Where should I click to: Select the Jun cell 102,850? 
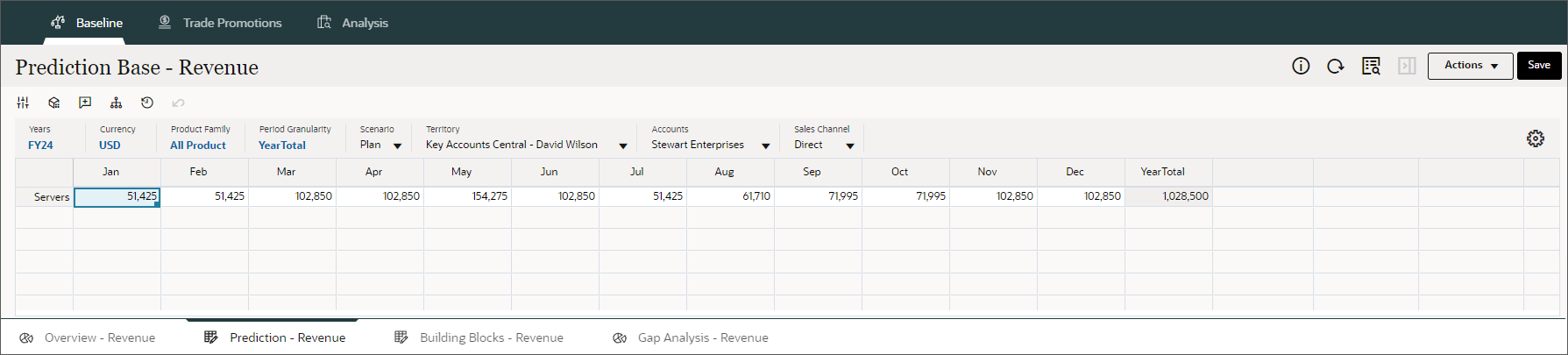pos(555,196)
